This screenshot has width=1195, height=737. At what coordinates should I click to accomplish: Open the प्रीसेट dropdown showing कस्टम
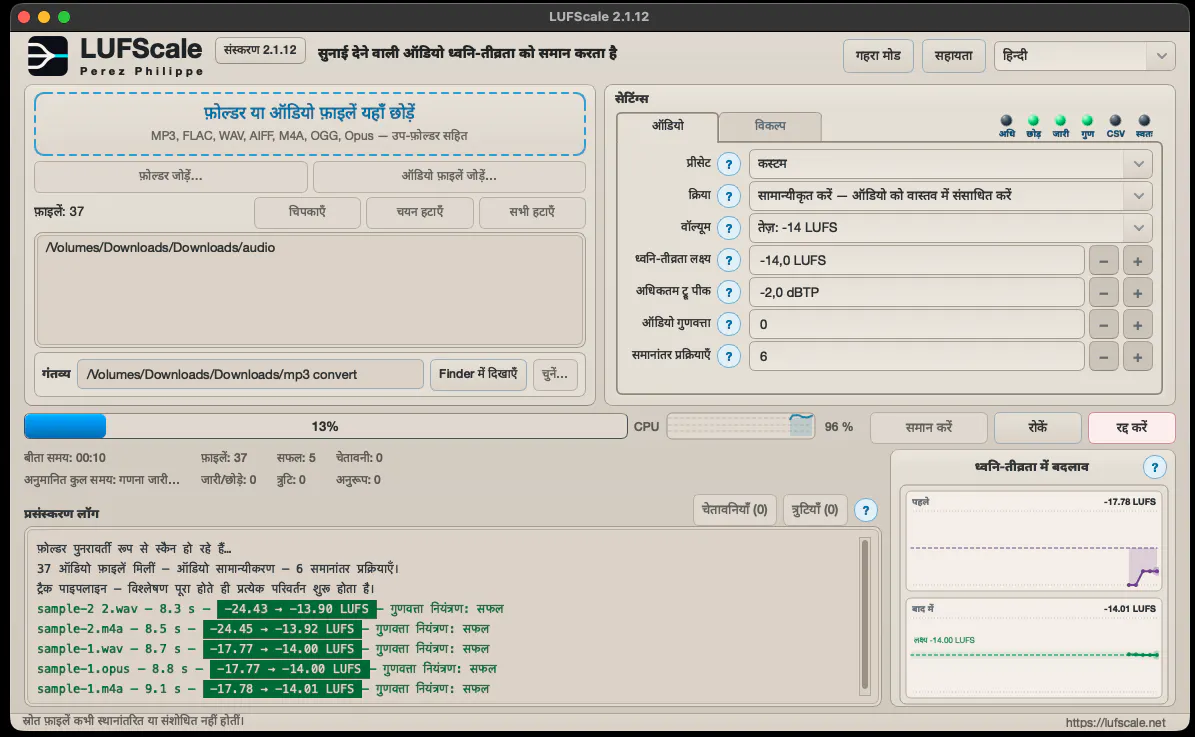pos(950,164)
